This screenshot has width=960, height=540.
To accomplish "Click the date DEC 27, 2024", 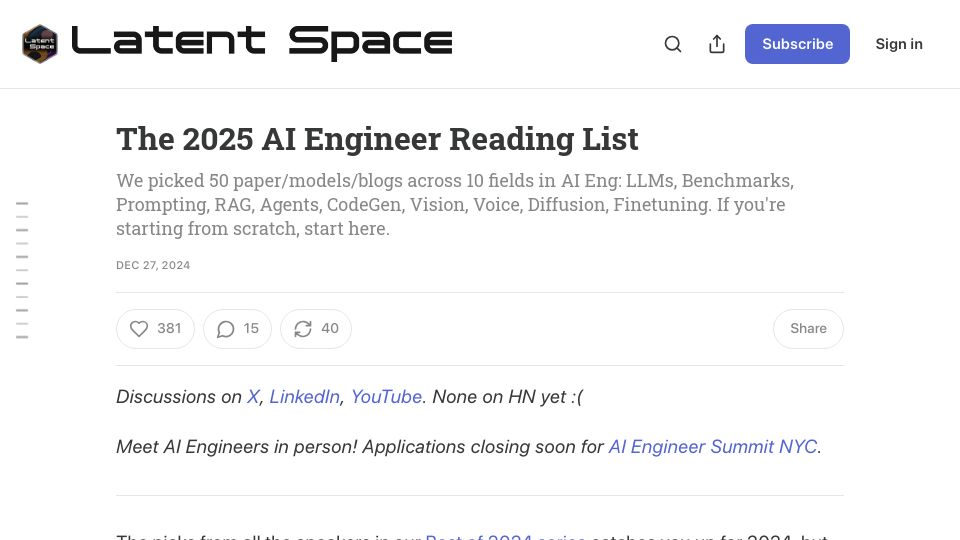I will [153, 265].
